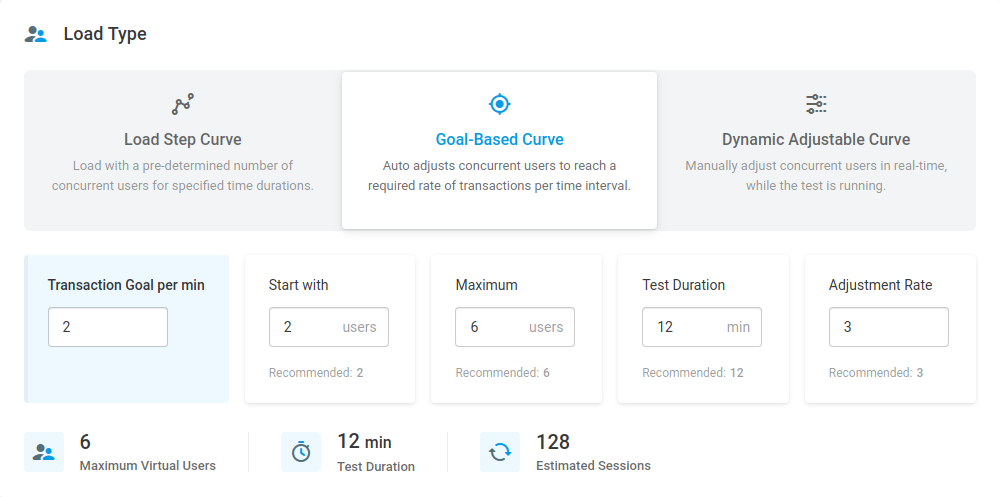This screenshot has height=497, width=999.
Task: Select the Load Step Curve option
Action: [183, 150]
